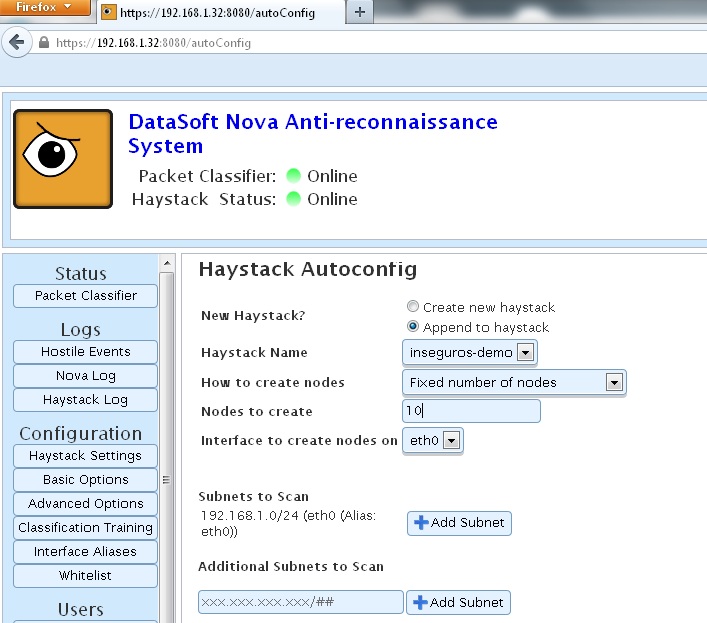Click Add Subnet next to 192.168.1.0/24

459,523
